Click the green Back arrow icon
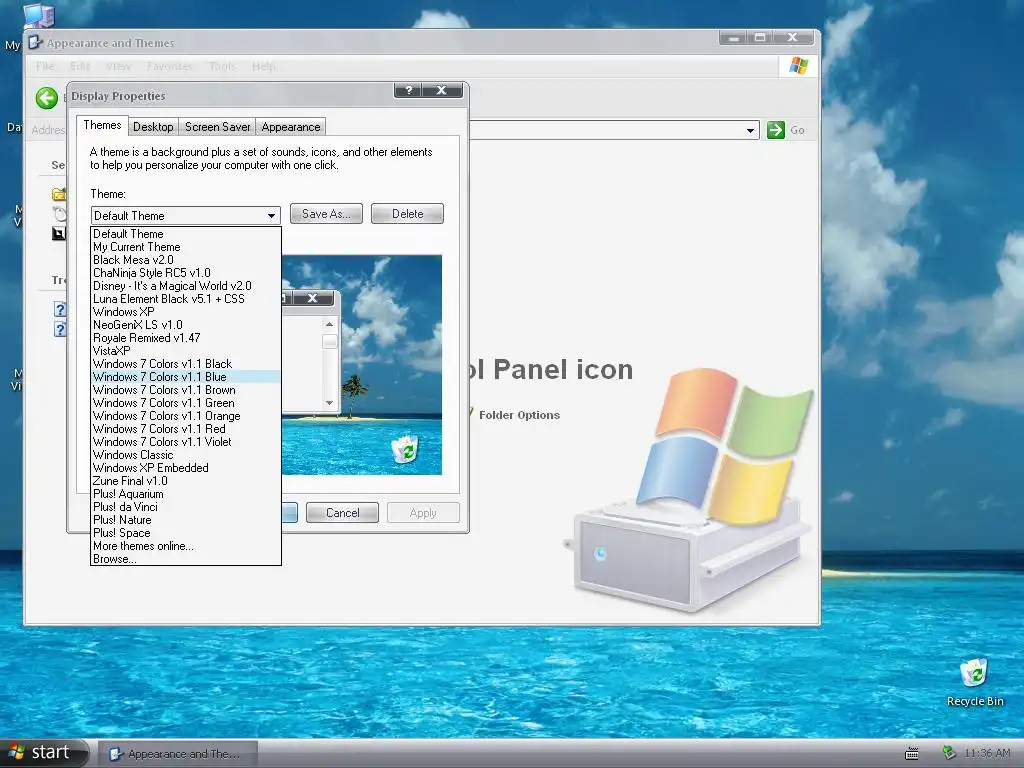1024x768 pixels. point(46,99)
